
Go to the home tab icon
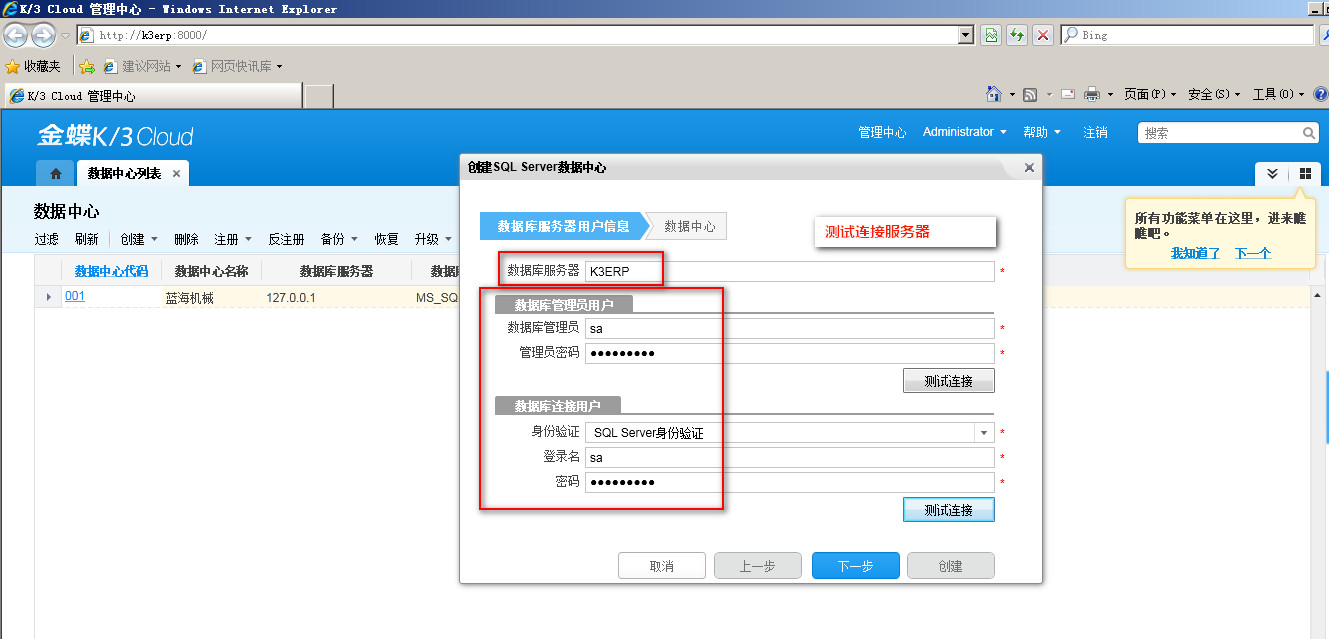[x=55, y=173]
